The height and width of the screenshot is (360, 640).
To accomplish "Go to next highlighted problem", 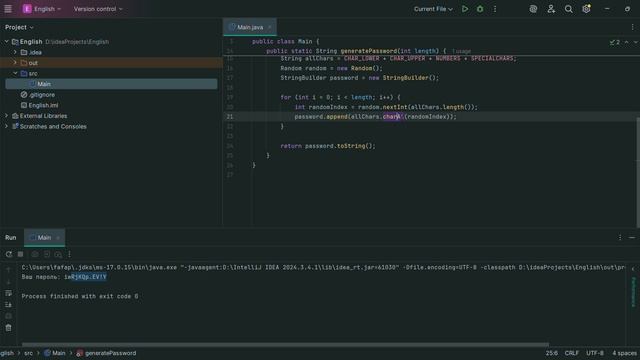I will coord(636,42).
